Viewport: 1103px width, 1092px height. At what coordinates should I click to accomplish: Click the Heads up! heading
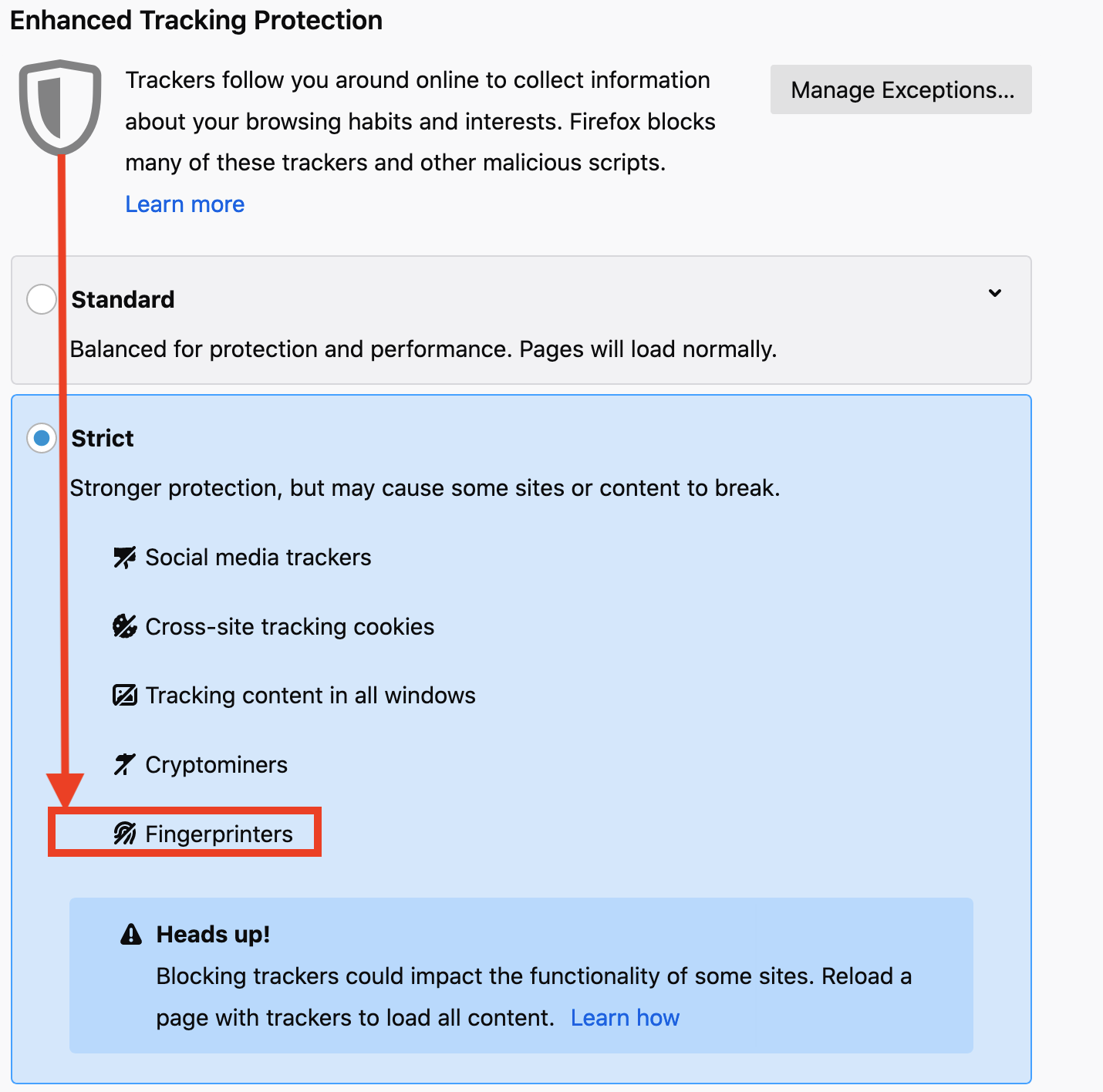[x=213, y=934]
